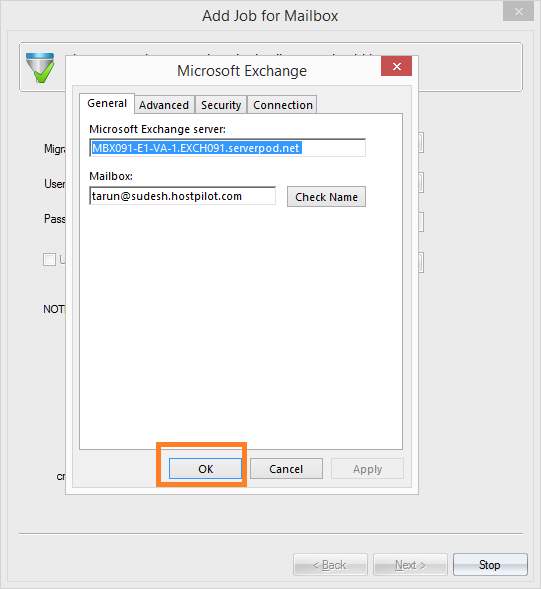Click the Stop button in Add Job window
This screenshot has height=589, width=541.
490,565
